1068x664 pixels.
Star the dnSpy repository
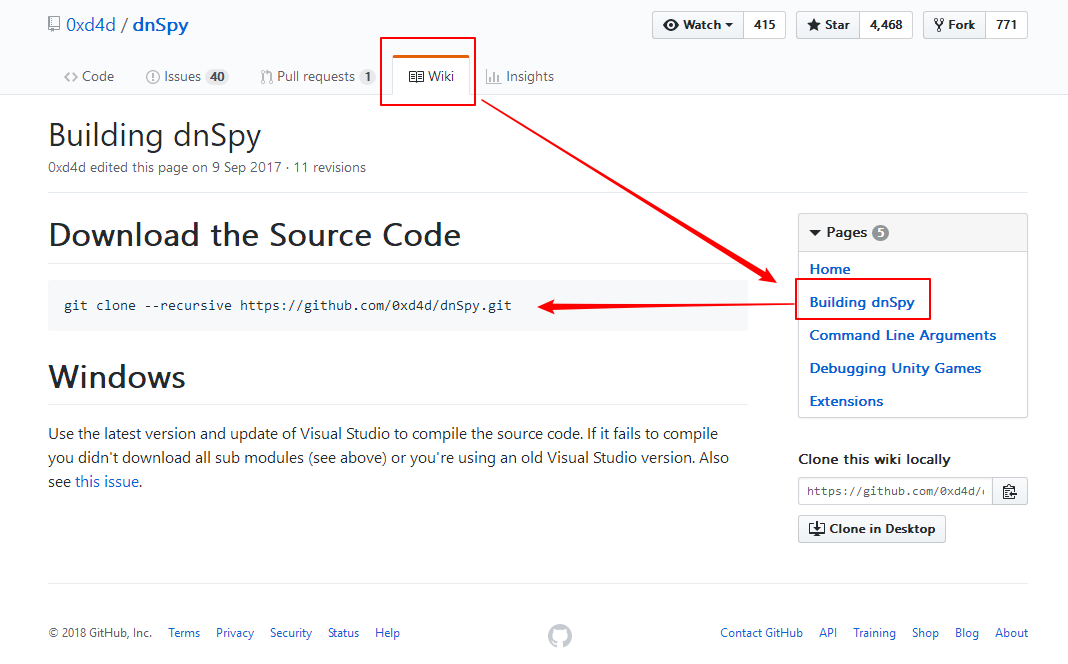click(829, 25)
